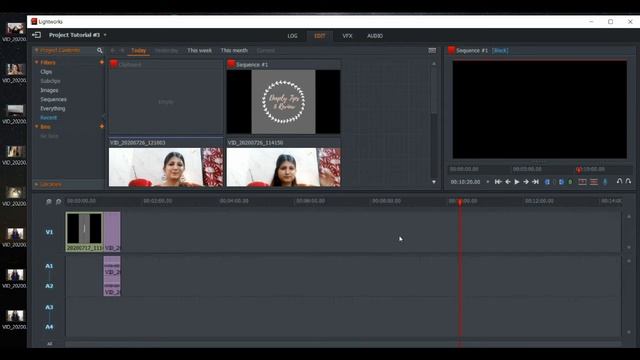Click the red Sequence #1 viewer icon

point(451,50)
